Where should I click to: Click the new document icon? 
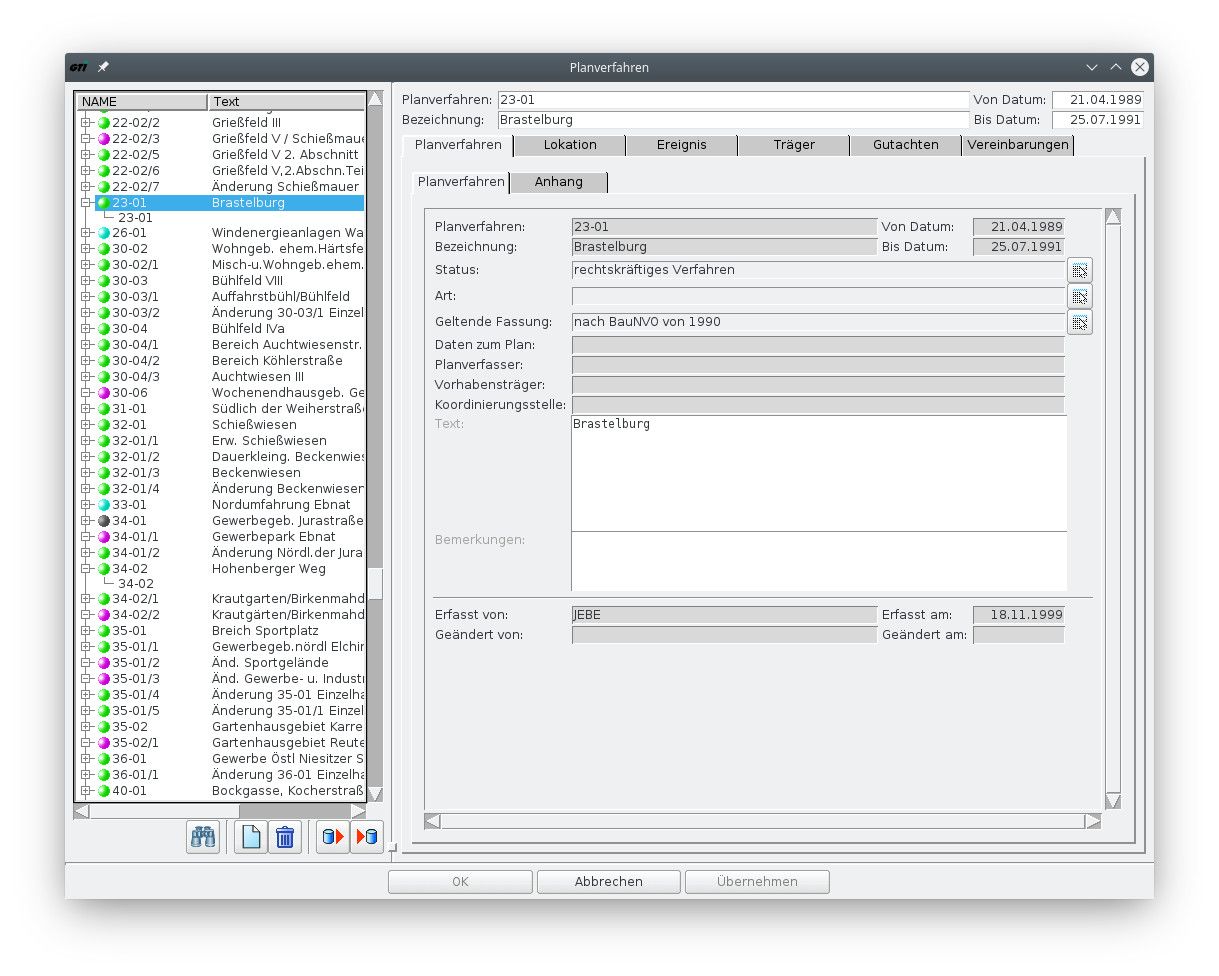(x=250, y=836)
